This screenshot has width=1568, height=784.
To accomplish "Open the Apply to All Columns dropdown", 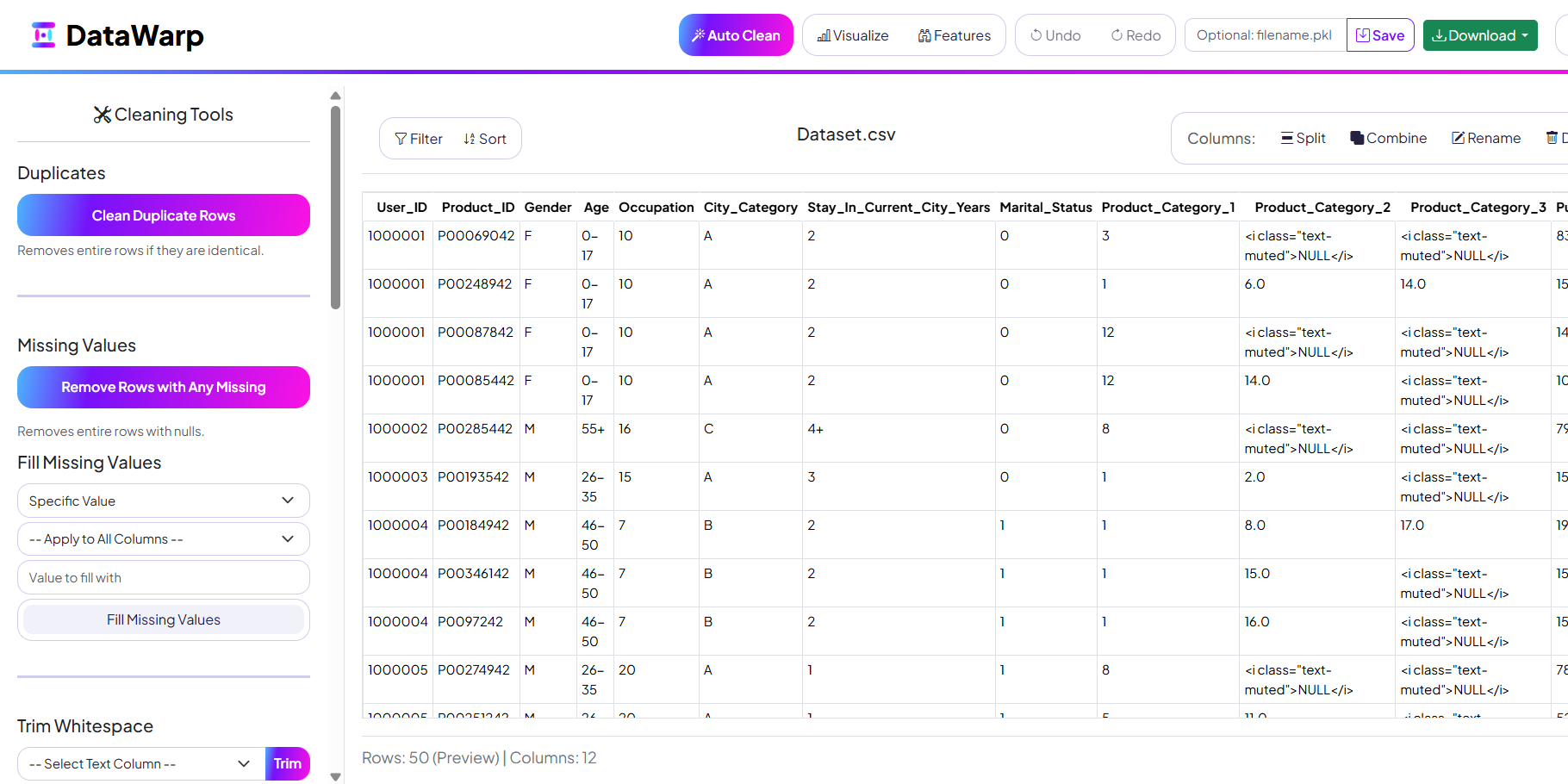I will coord(164,539).
